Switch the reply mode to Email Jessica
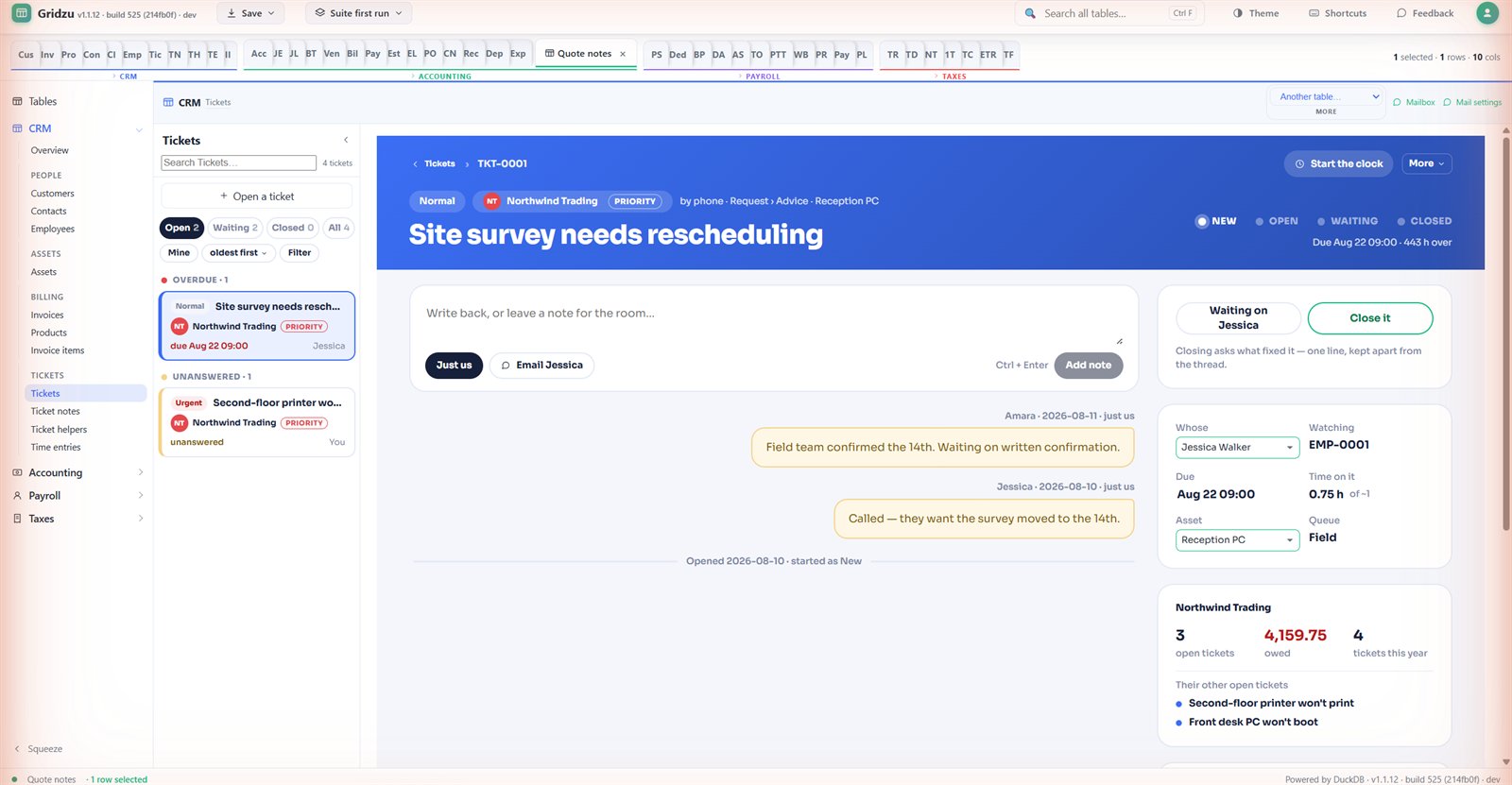1512x785 pixels. click(x=541, y=366)
